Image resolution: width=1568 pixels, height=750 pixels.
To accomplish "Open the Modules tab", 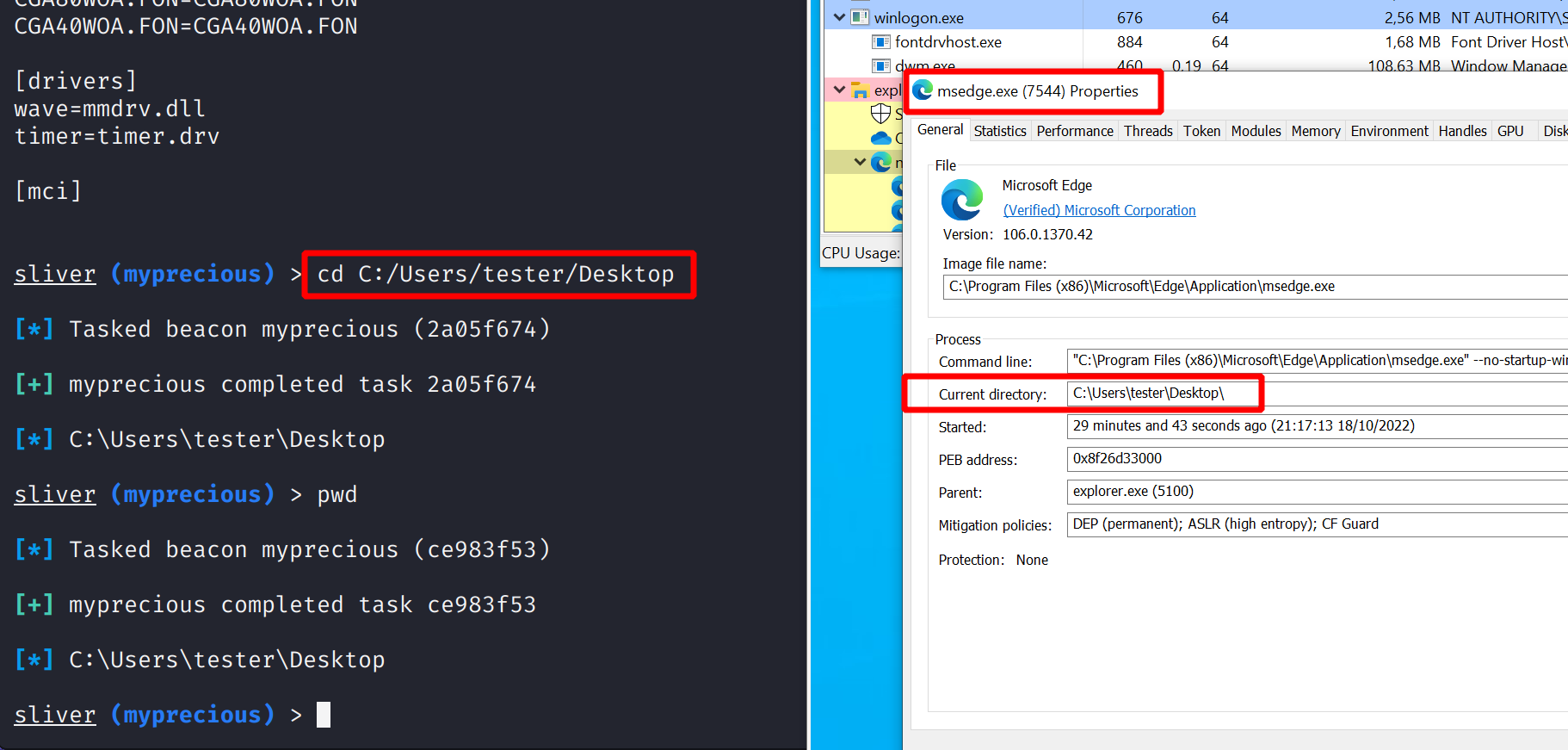I will 1256,131.
